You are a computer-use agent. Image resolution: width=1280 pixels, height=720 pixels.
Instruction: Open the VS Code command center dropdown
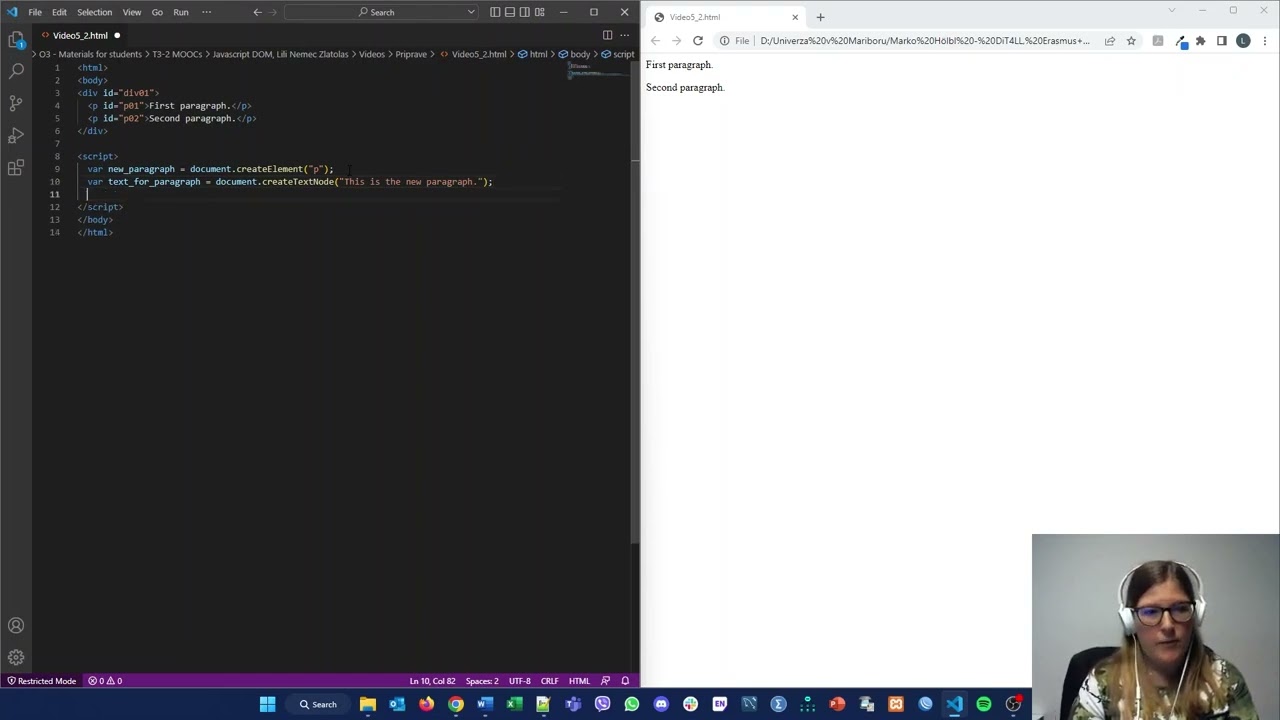tap(470, 12)
